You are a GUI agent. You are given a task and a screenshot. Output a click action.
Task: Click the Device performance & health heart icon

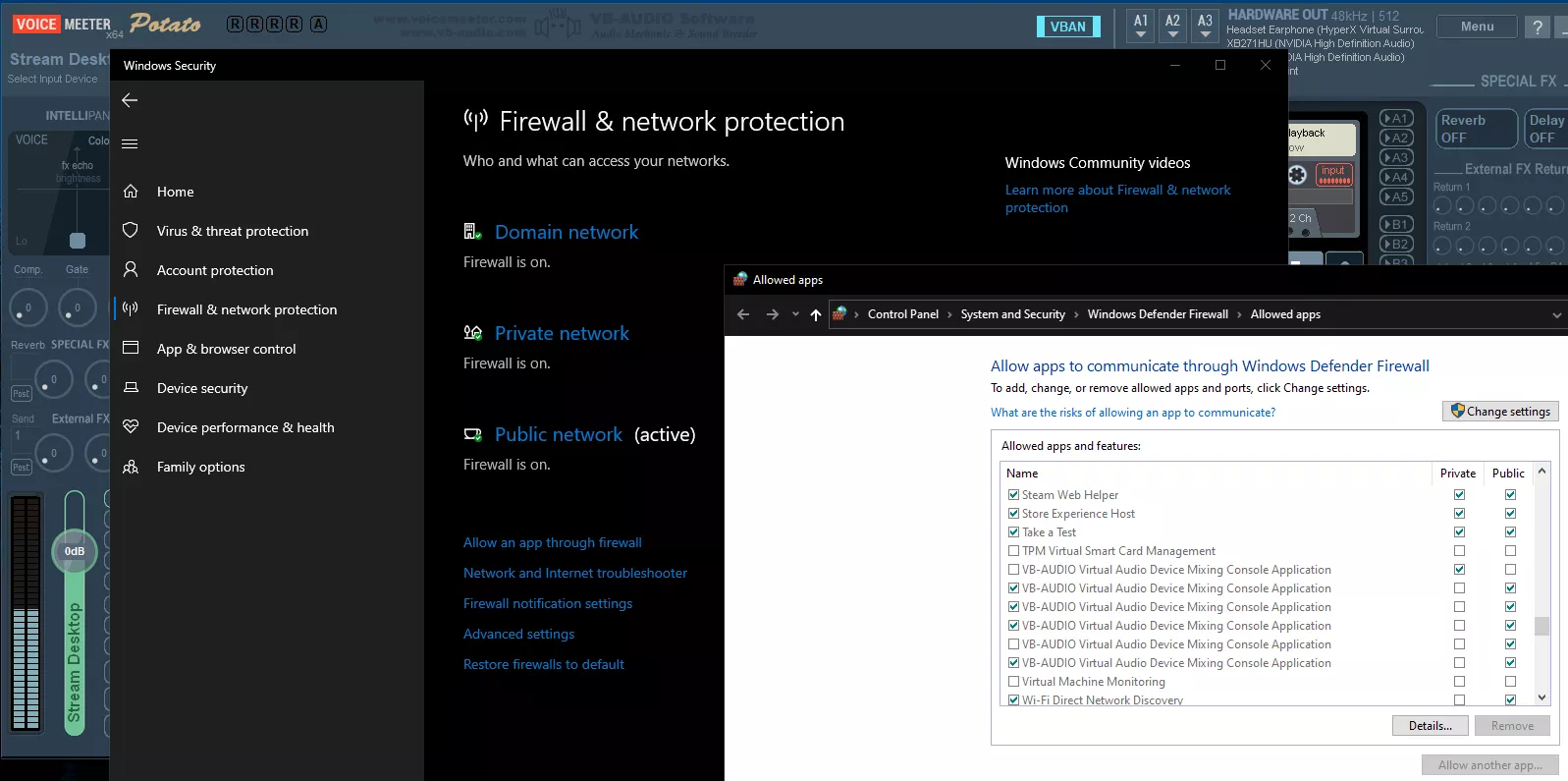131,426
